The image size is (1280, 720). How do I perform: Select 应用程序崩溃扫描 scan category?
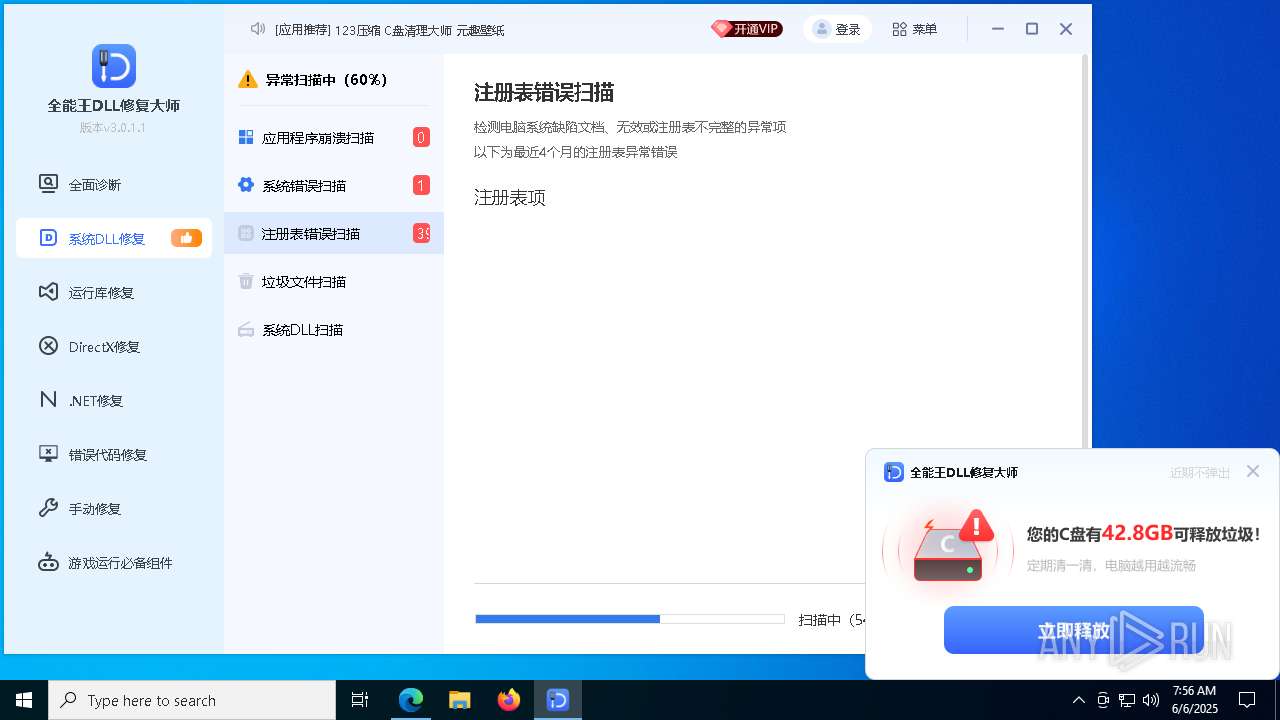point(334,137)
